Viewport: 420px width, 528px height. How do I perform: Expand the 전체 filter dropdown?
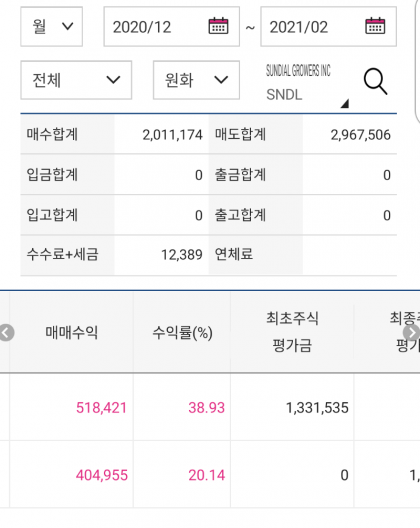(x=76, y=80)
